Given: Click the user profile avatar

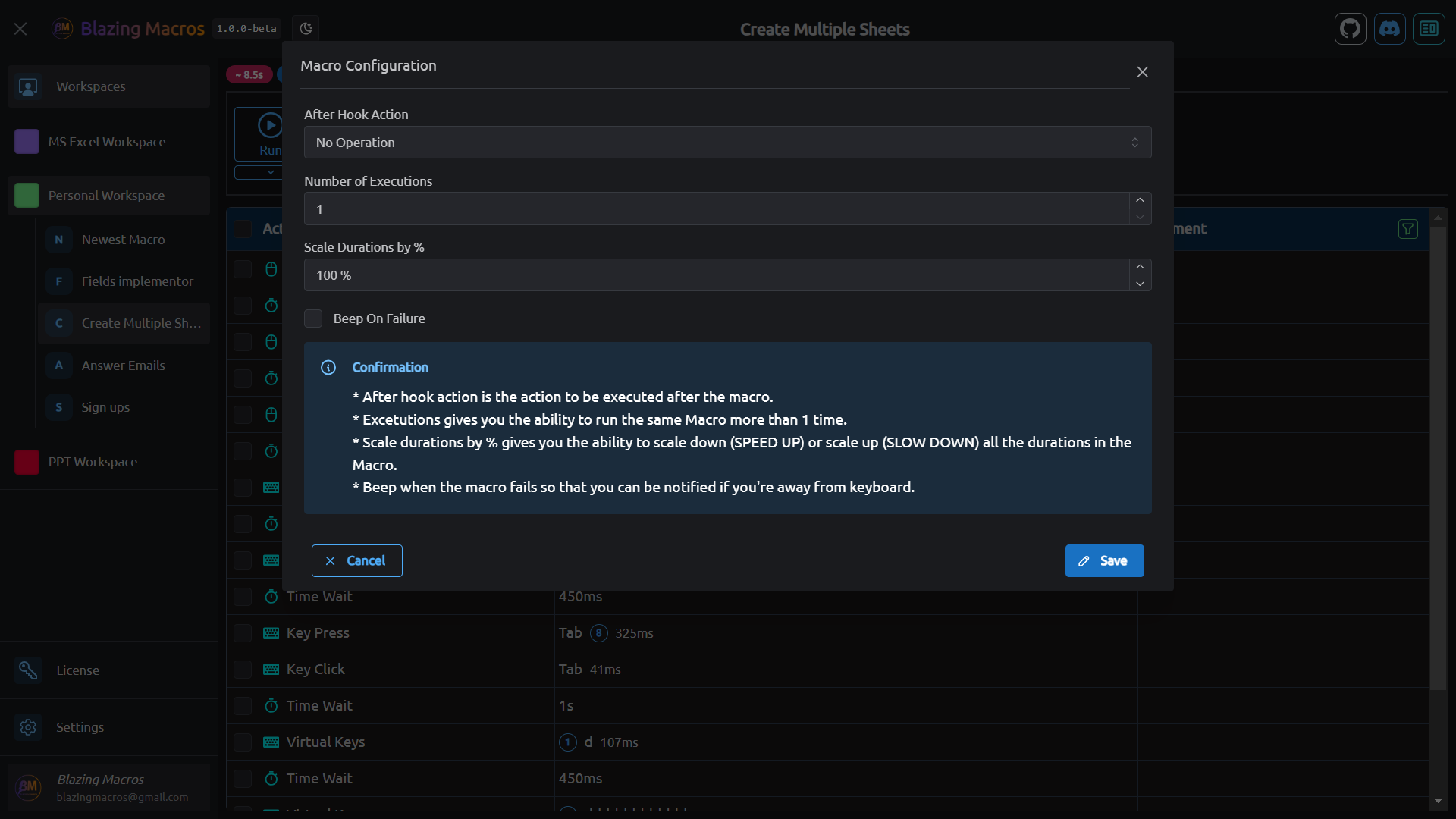Looking at the screenshot, I should 29,787.
